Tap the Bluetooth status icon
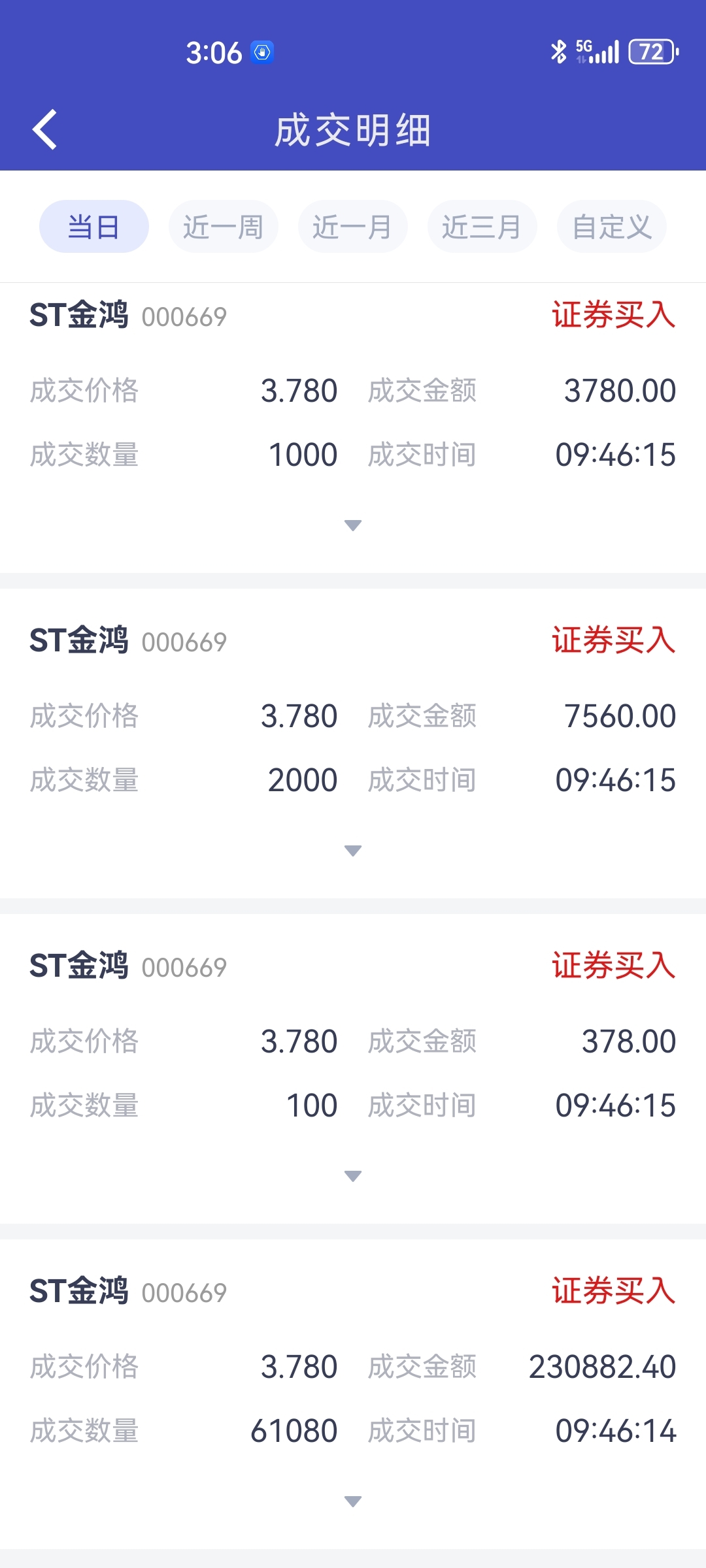The image size is (706, 1568). [x=558, y=52]
